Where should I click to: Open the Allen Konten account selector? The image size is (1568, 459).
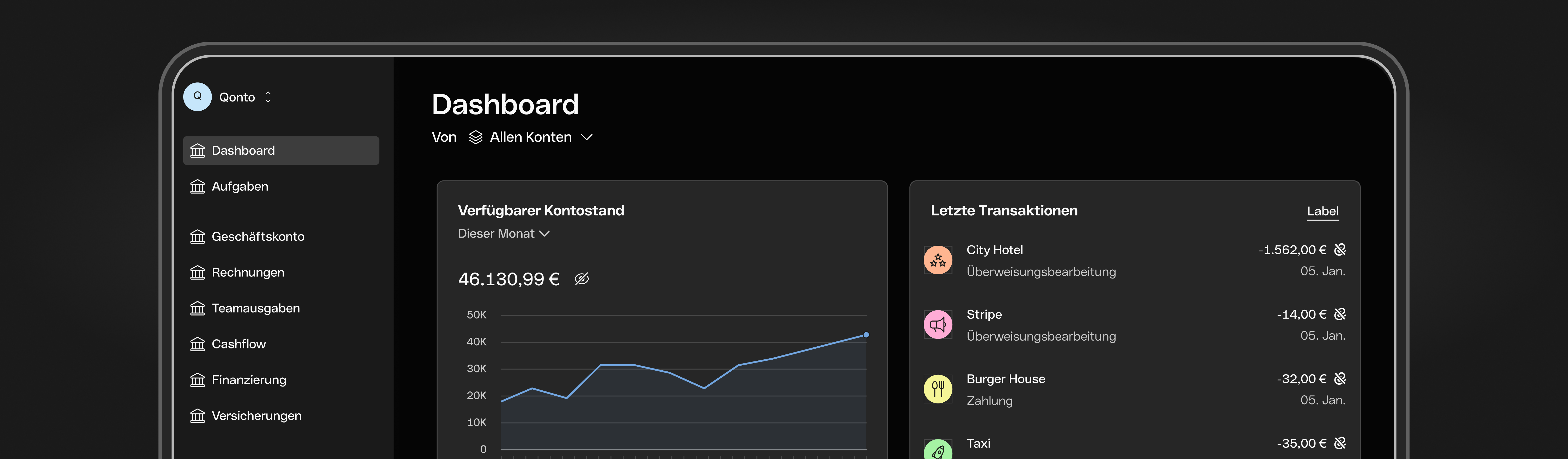531,137
